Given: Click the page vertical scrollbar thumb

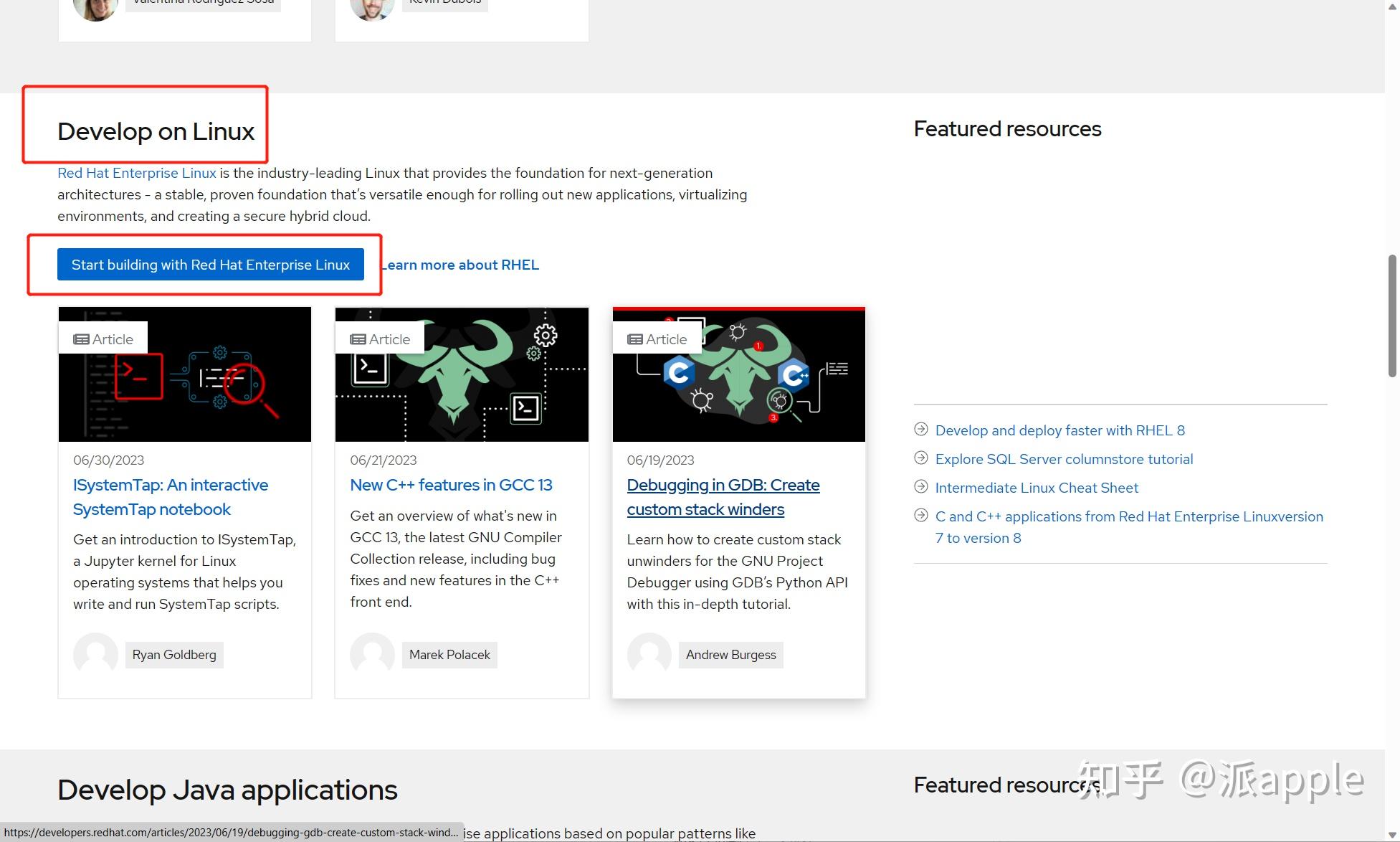Looking at the screenshot, I should coord(1392,316).
